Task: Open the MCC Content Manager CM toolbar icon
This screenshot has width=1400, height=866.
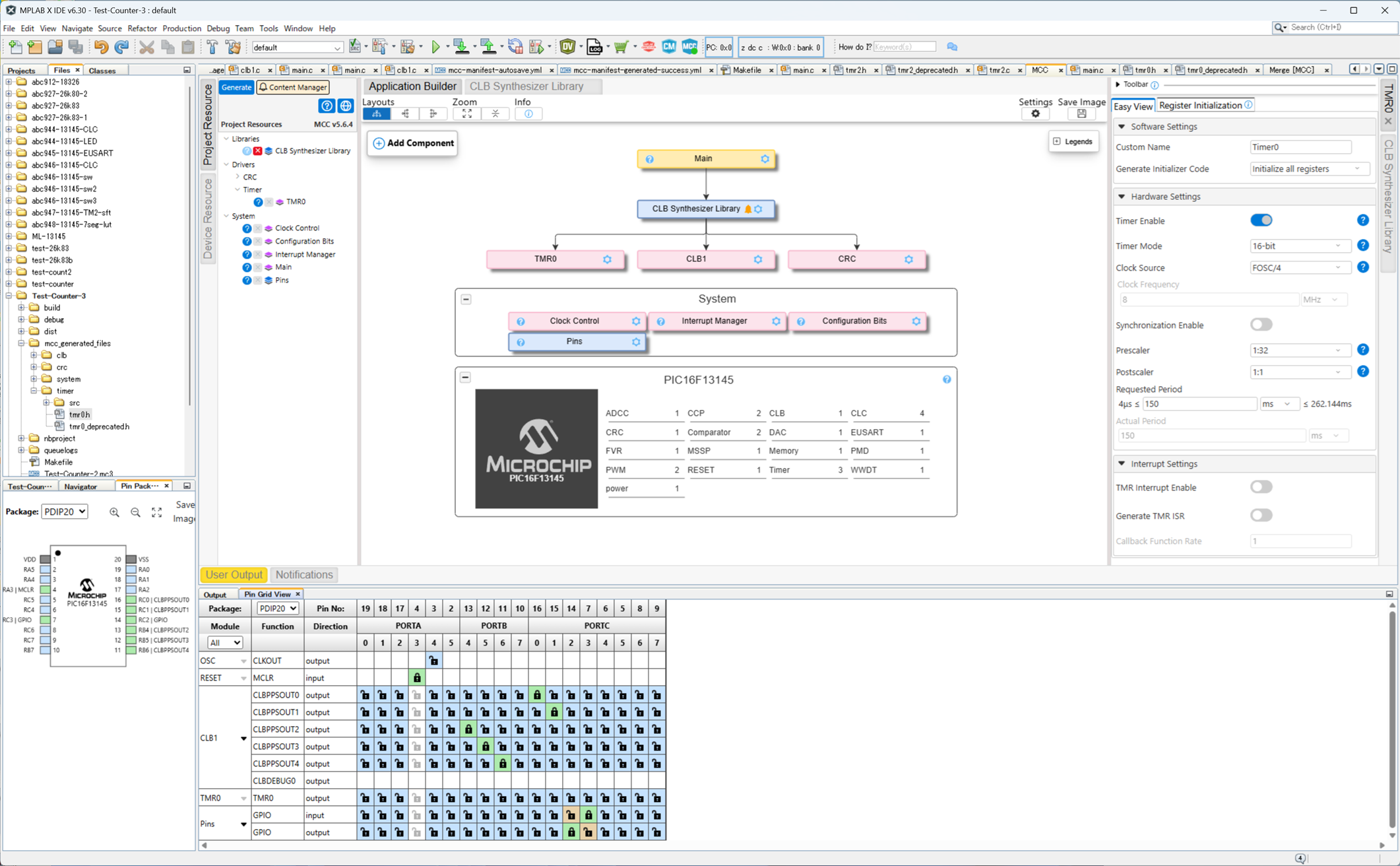Action: click(x=669, y=47)
